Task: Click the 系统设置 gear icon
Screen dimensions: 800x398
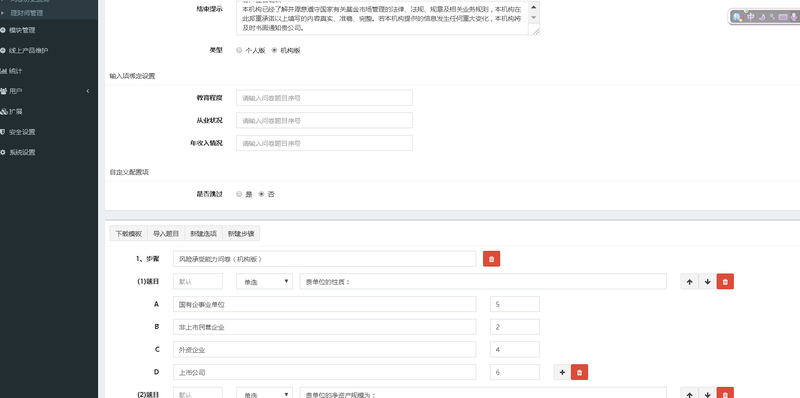Action: [x=3, y=152]
